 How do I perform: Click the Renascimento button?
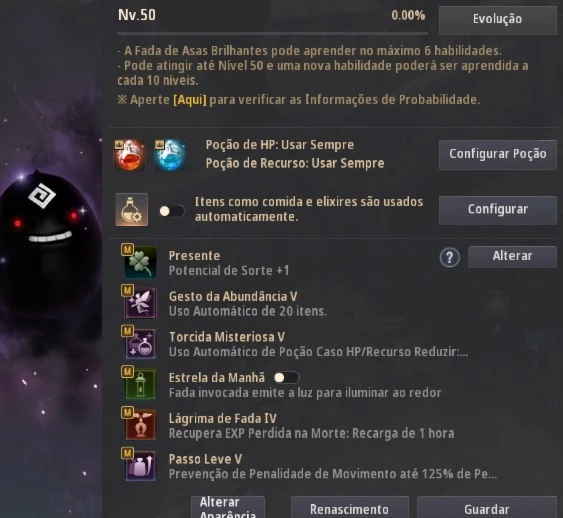pyautogui.click(x=349, y=508)
